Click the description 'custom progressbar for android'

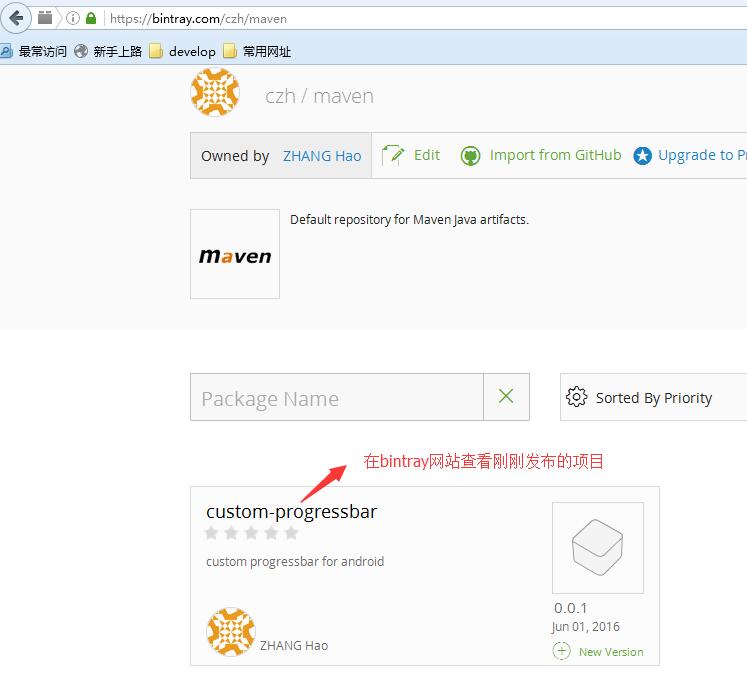coord(295,562)
